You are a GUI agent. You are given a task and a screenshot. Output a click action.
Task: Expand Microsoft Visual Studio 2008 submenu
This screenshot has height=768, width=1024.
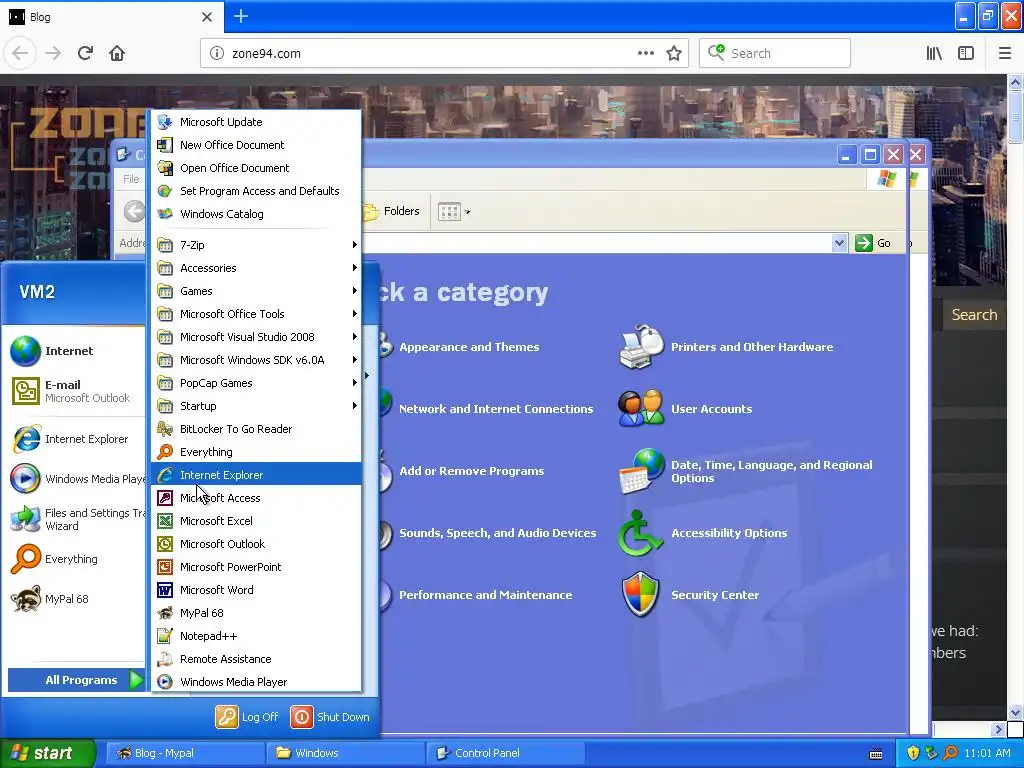(256, 336)
